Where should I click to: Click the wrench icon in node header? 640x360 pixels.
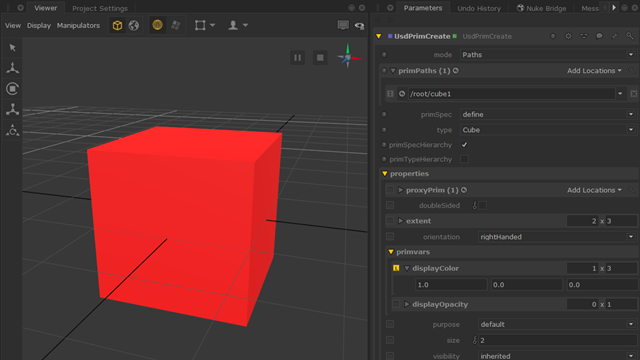pos(615,36)
